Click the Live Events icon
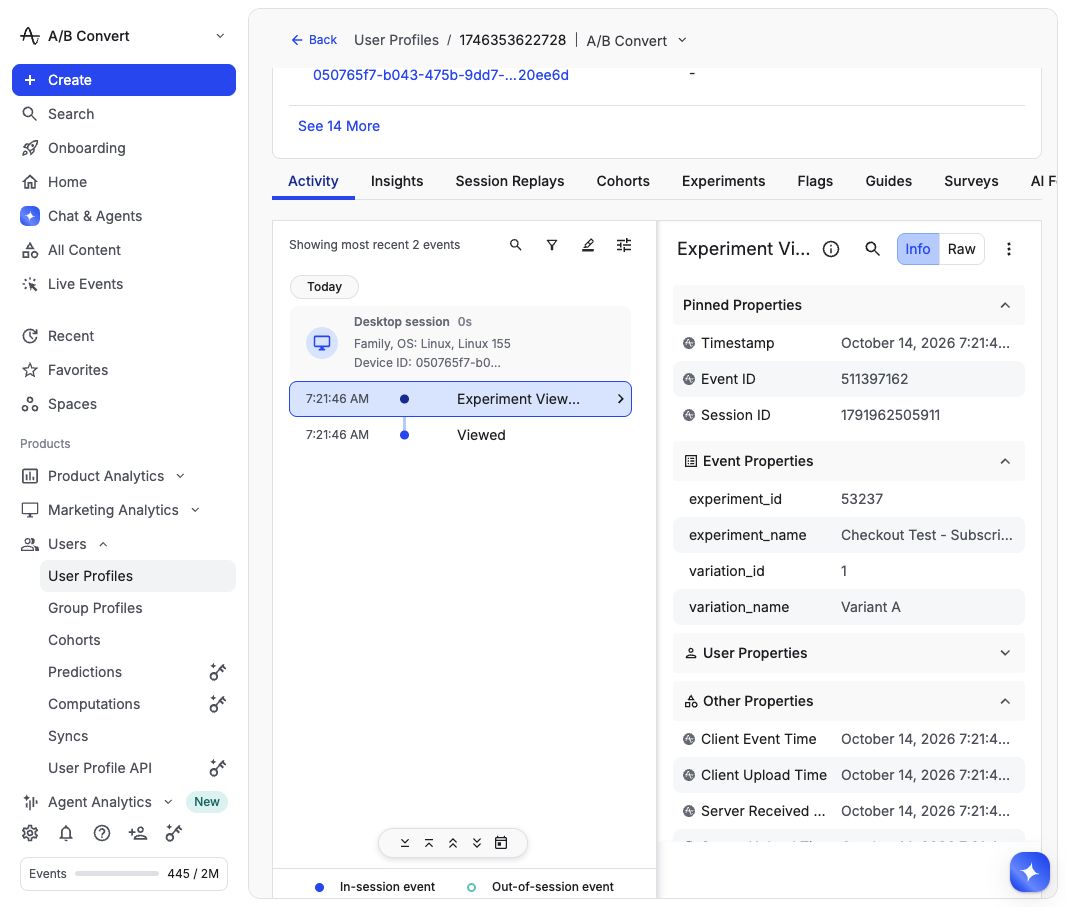 [x=30, y=284]
